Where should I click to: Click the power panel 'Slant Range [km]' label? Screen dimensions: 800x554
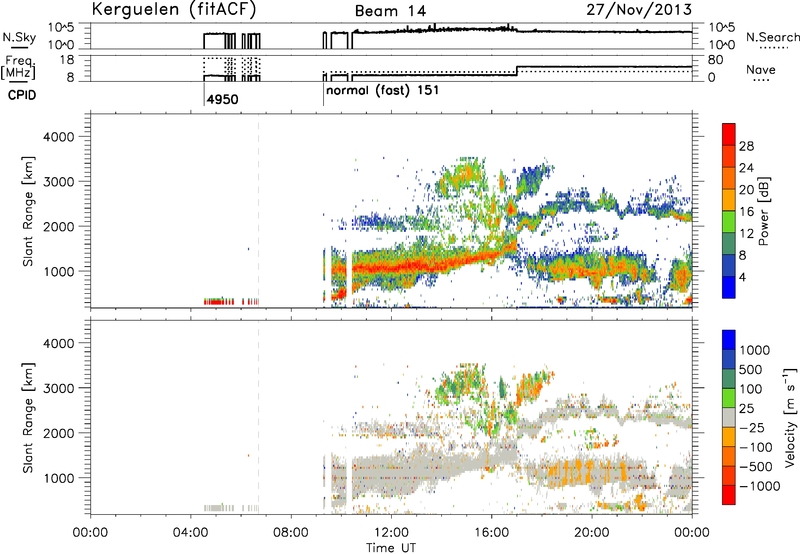coord(28,211)
